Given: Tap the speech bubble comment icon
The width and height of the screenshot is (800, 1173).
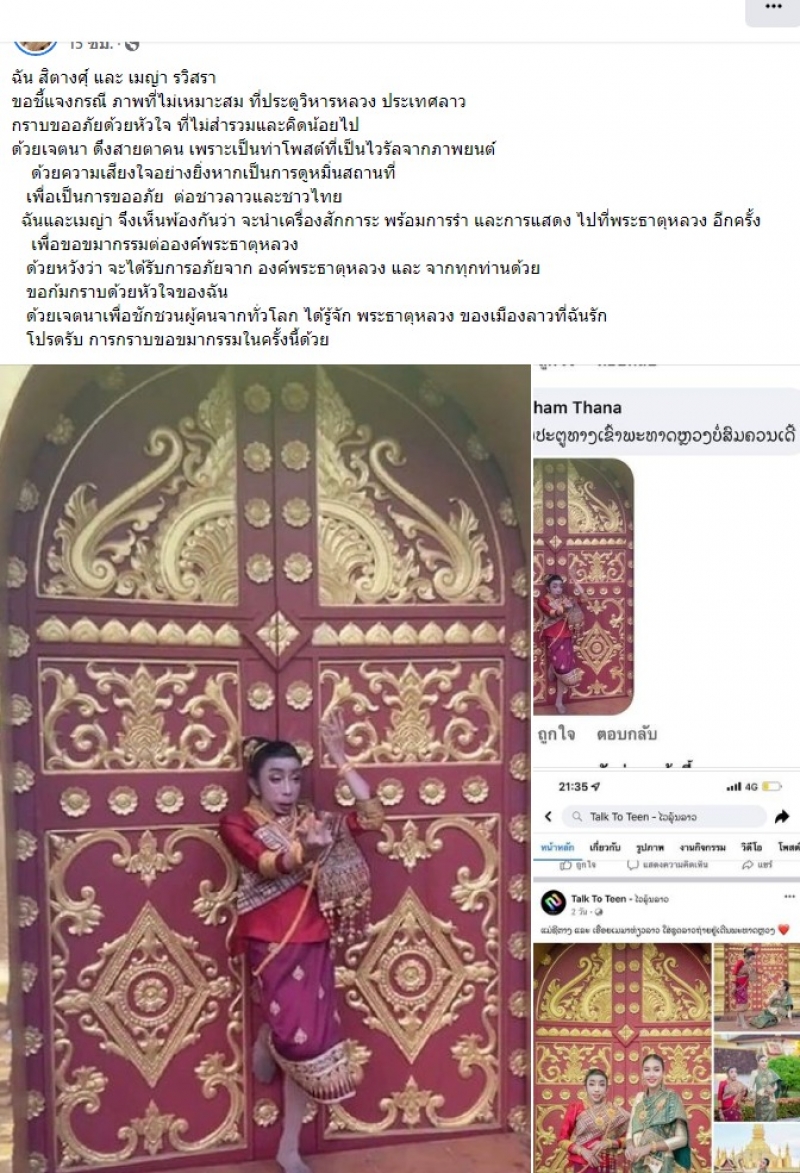Looking at the screenshot, I should tap(632, 866).
